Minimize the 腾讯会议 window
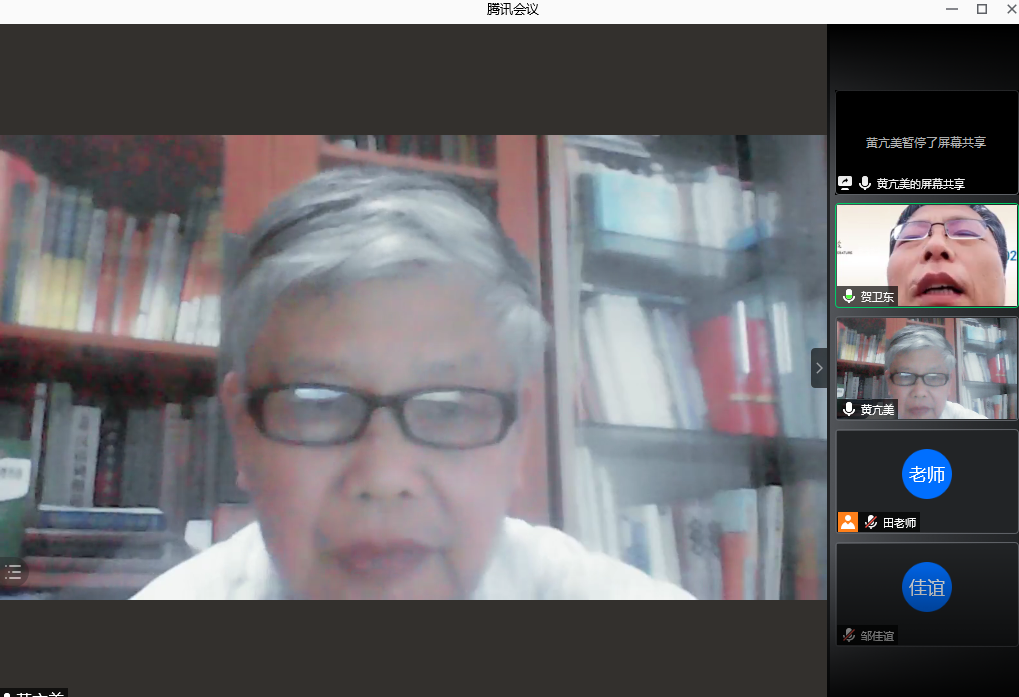Screen dimensions: 1019x697 coord(954,9)
